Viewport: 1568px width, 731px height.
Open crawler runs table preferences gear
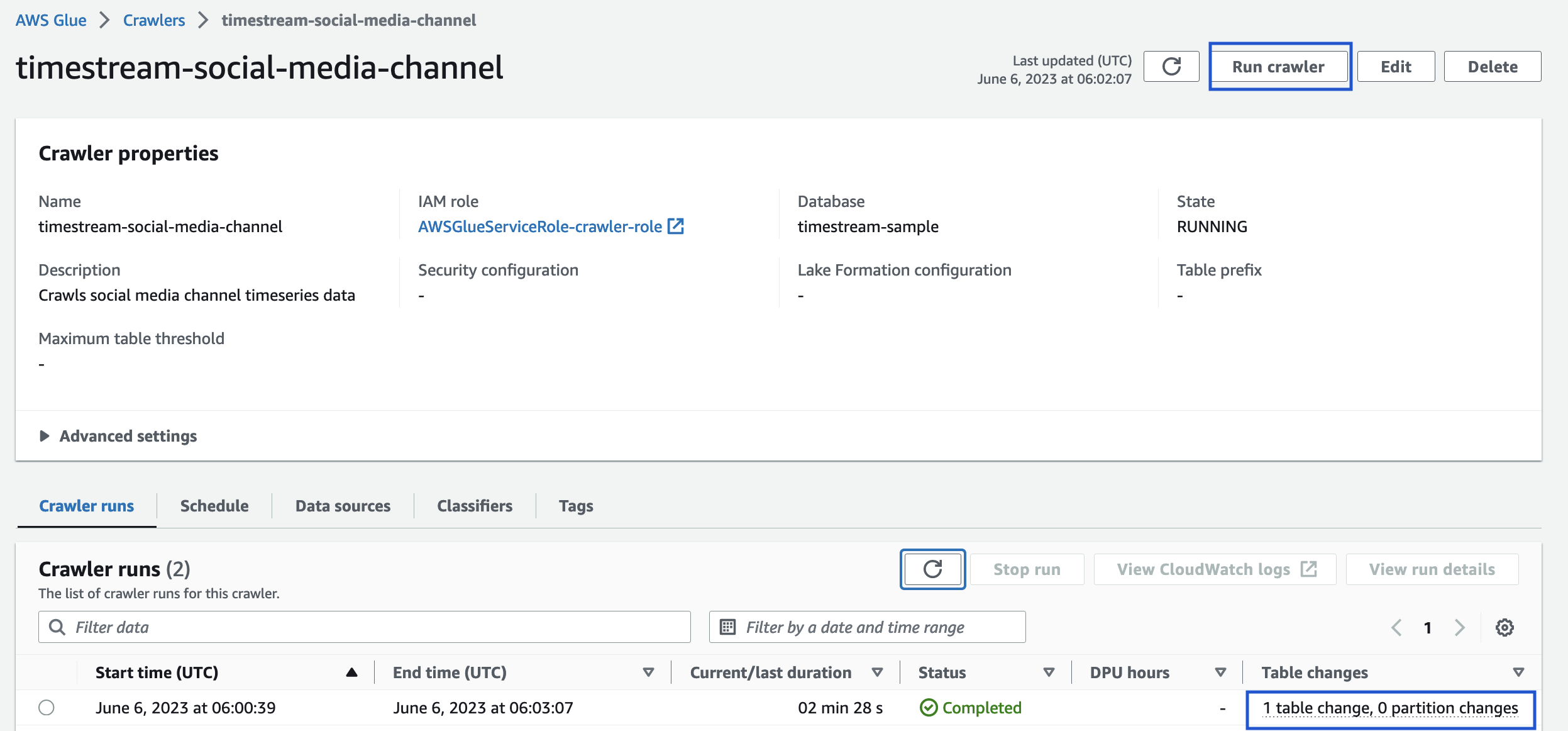pyautogui.click(x=1505, y=627)
